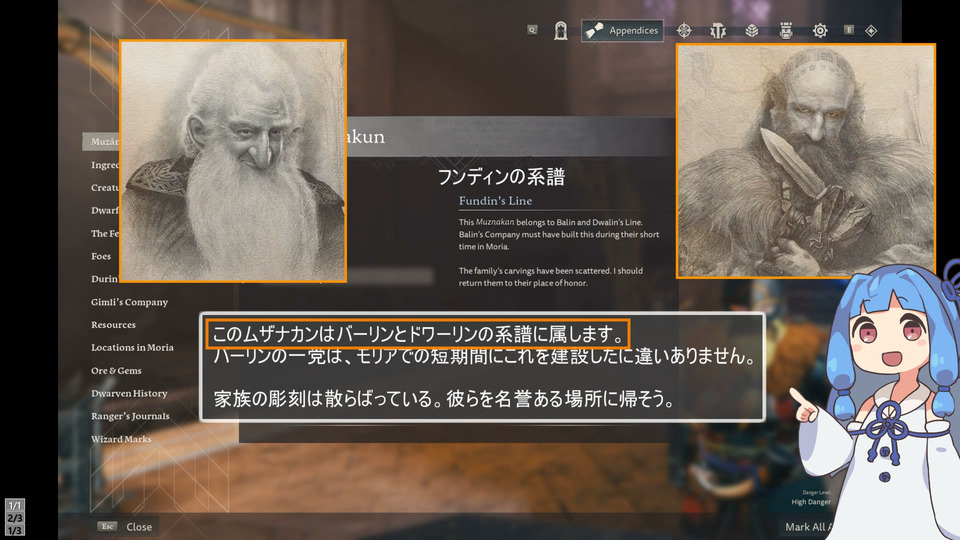The image size is (960, 540).
Task: Click the 1/3 page counter
Action: coord(14,531)
